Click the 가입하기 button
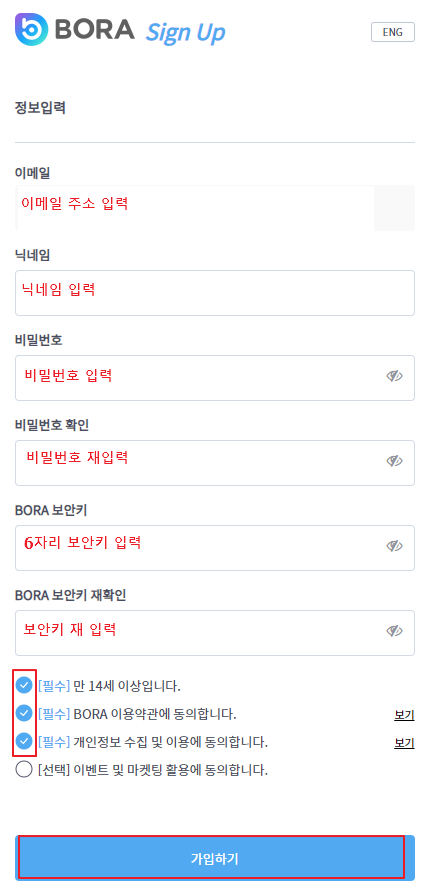Viewport: 426px width, 887px height. tap(214, 858)
